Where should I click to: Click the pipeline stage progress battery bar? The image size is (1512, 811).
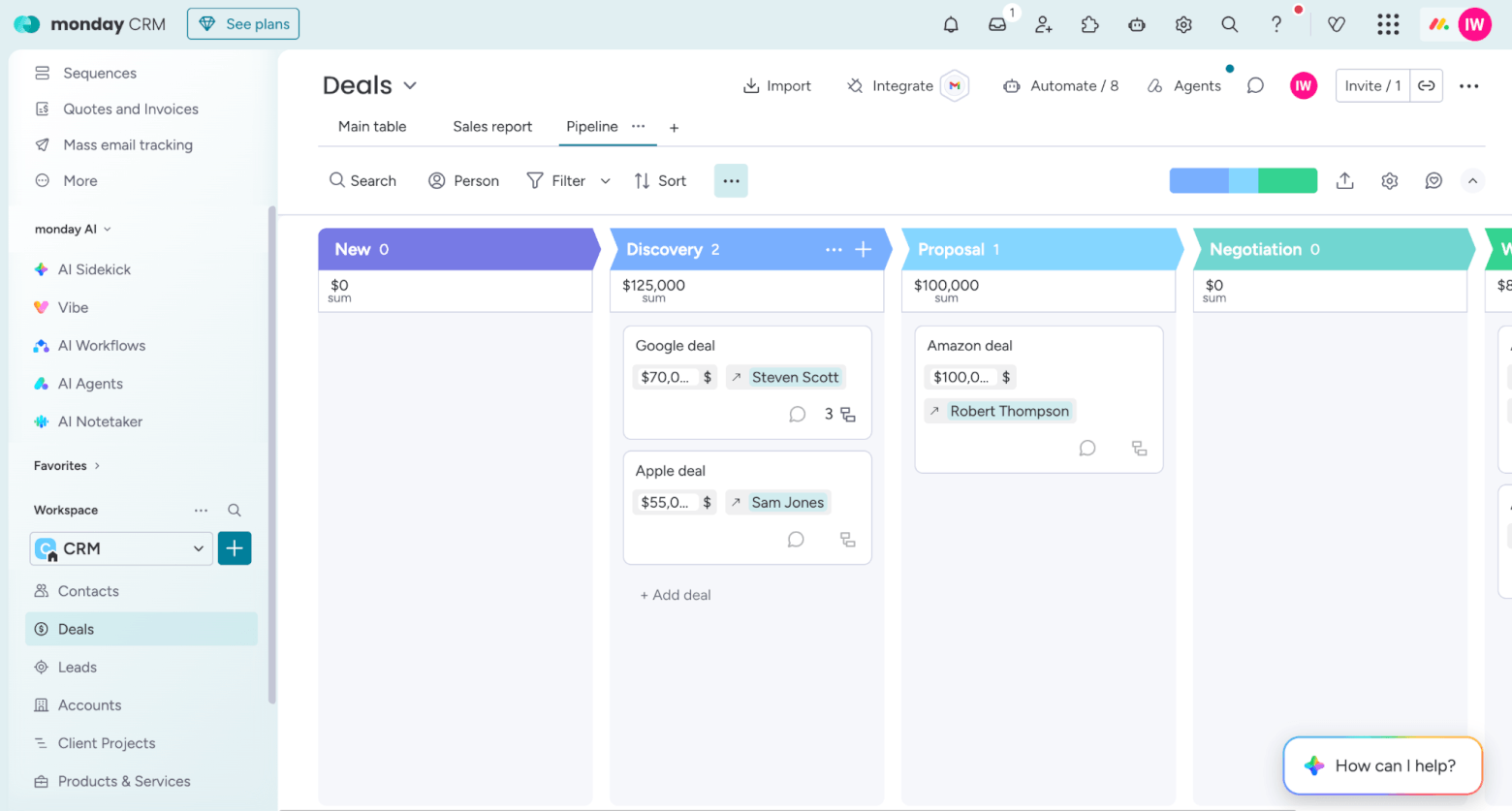[x=1244, y=180]
